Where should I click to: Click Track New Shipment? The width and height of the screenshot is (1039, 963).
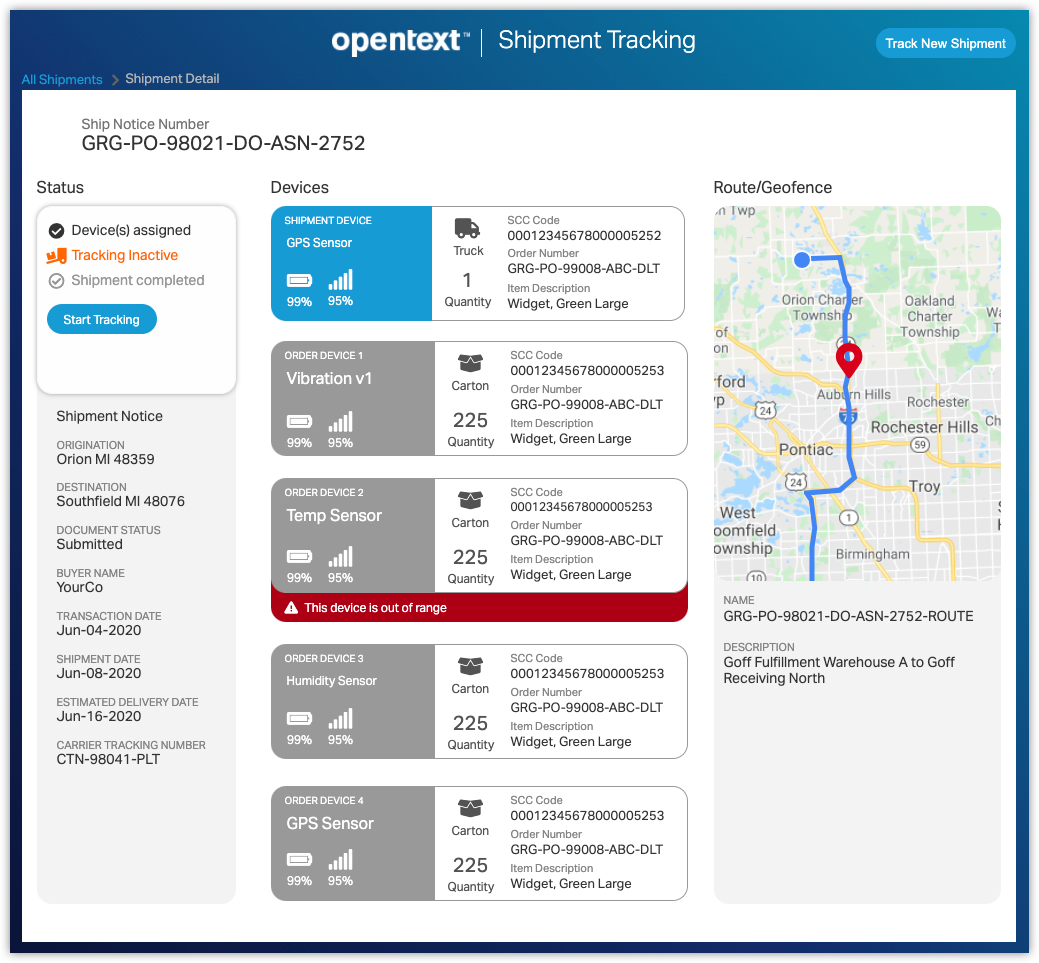[945, 43]
